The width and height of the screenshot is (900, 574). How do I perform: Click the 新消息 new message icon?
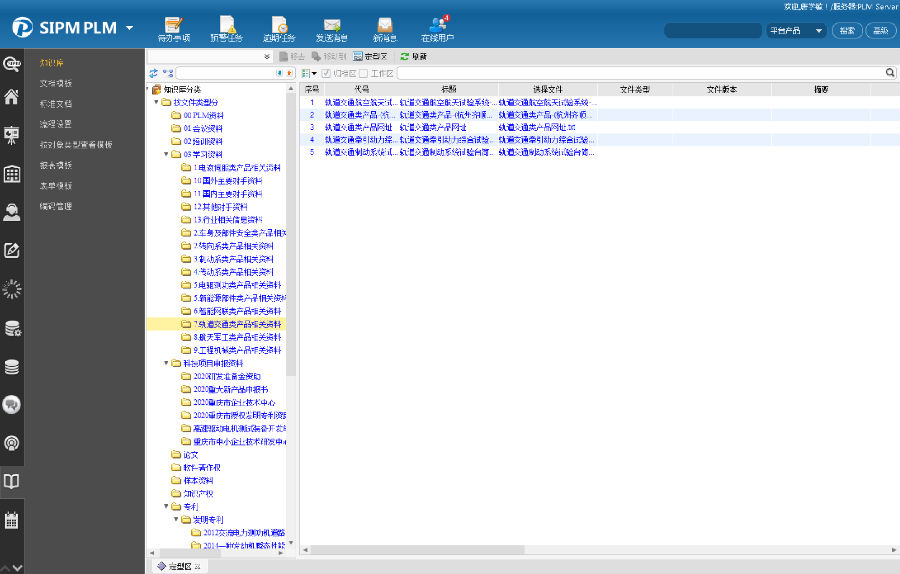(385, 26)
